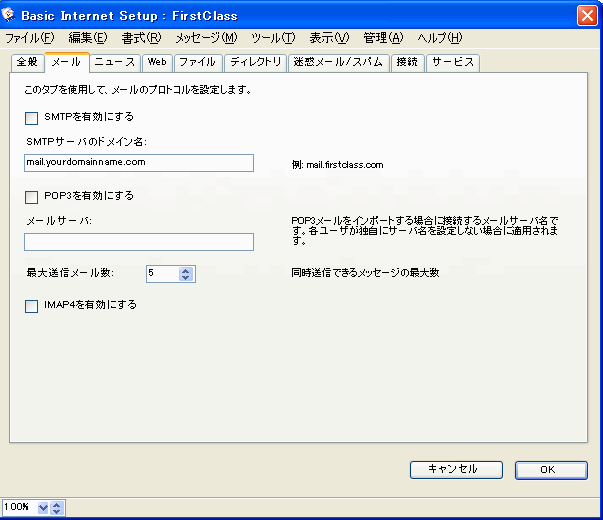Switch to the 全般 tab

click(x=28, y=62)
